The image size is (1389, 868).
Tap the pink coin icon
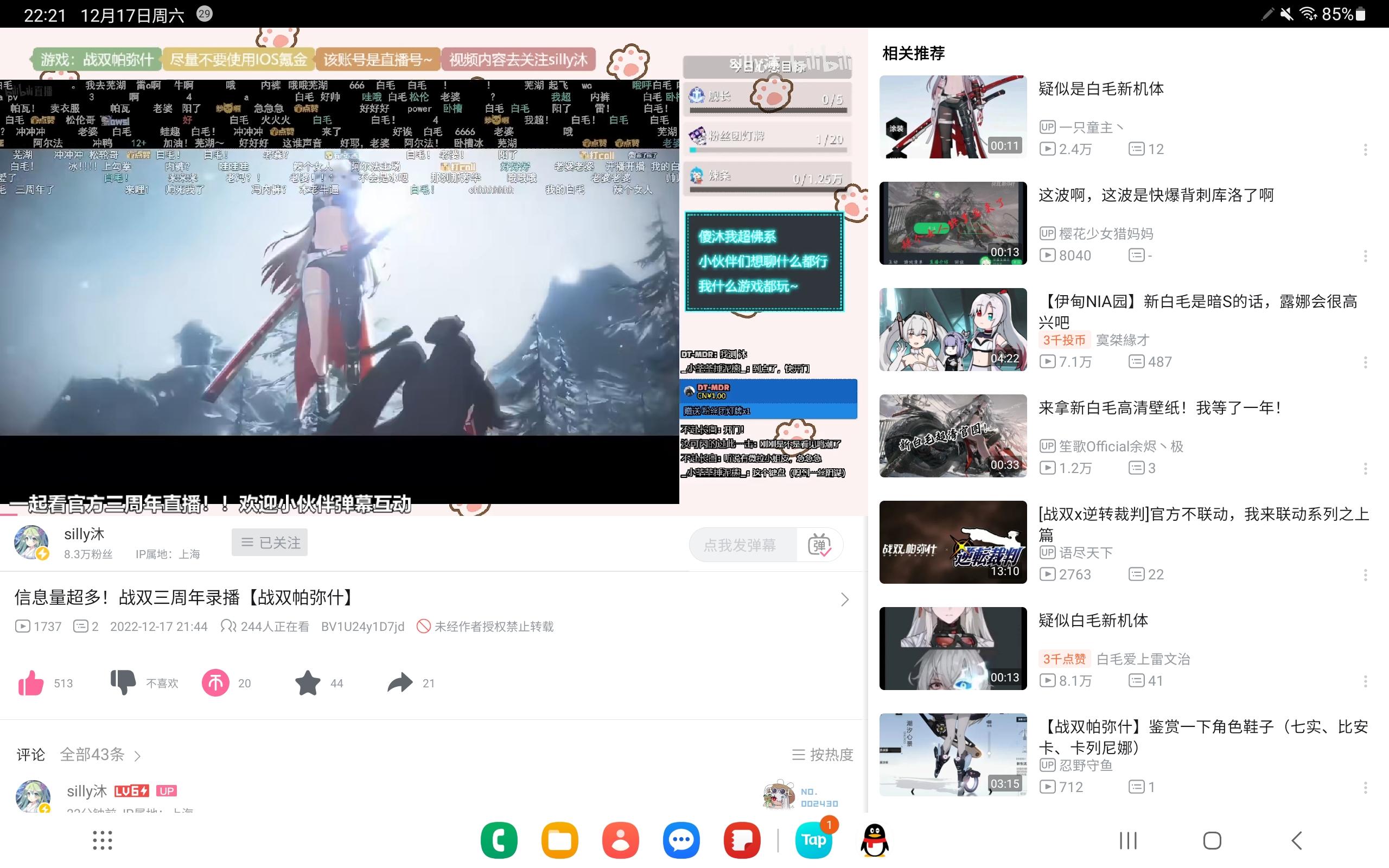pos(215,682)
